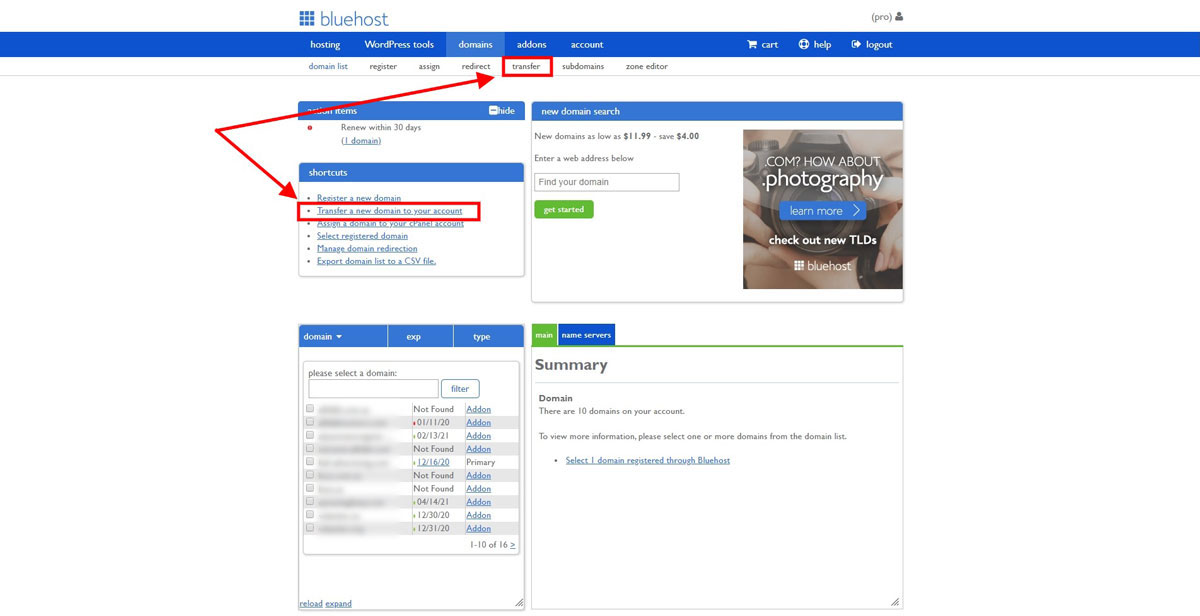Image resolution: width=1200 pixels, height=616 pixels.
Task: Go to the domain list submenu
Action: [328, 66]
